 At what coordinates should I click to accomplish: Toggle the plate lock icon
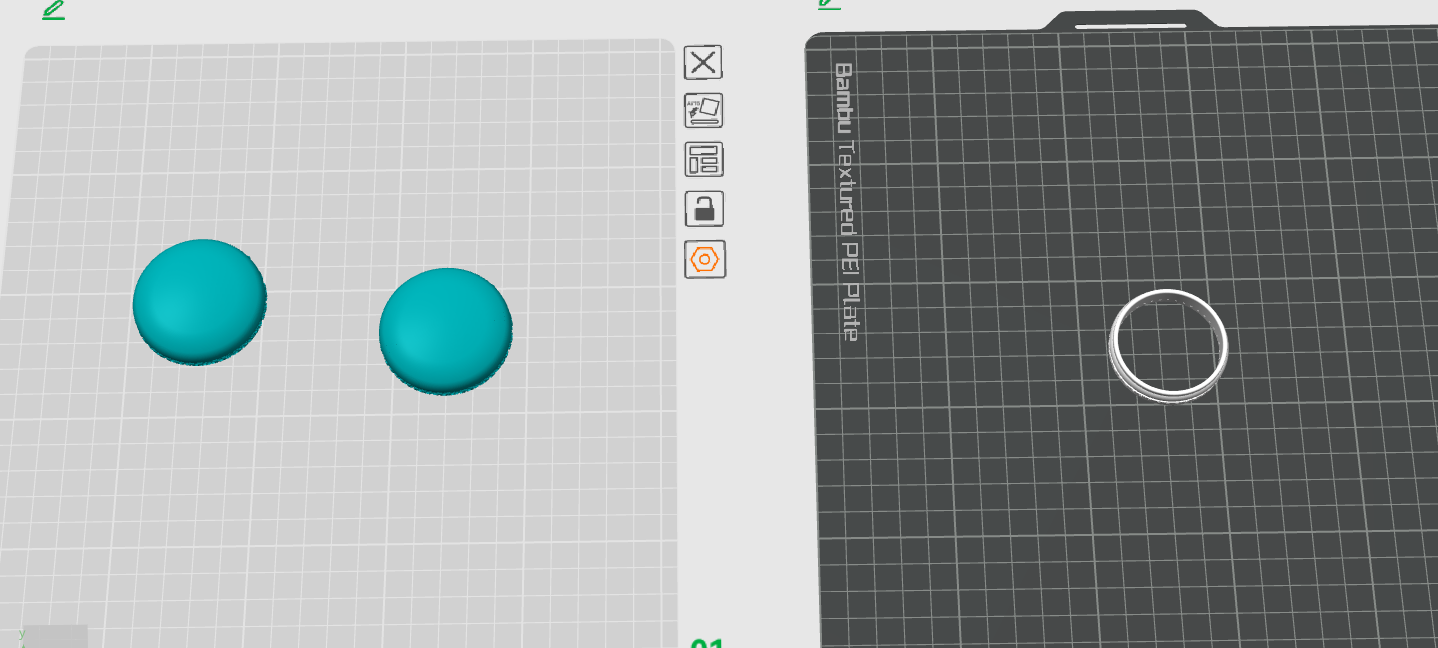(703, 209)
